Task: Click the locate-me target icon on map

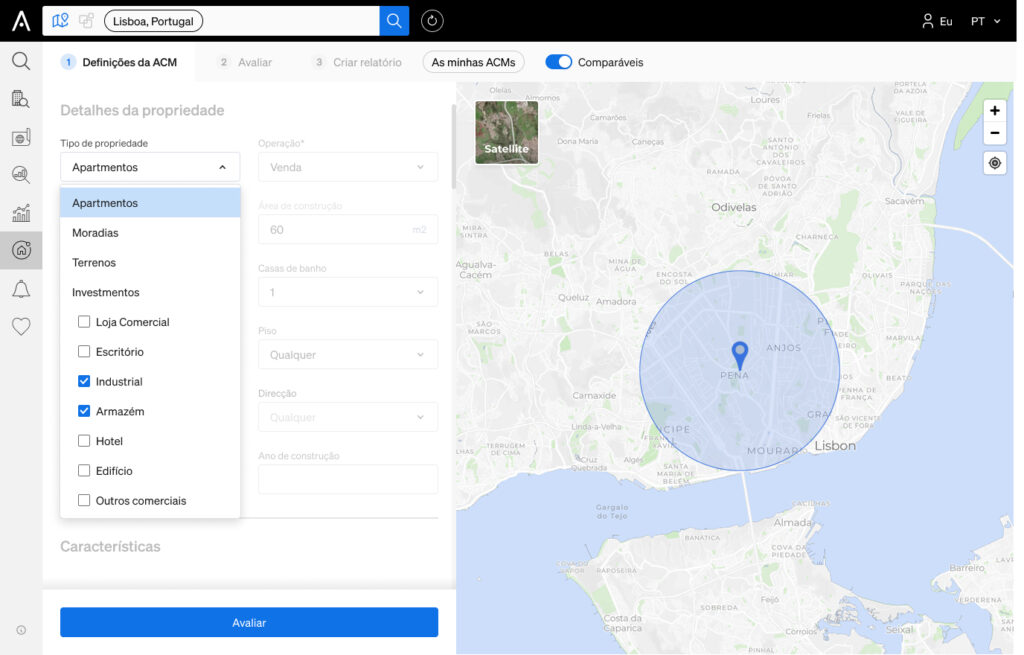Action: pyautogui.click(x=994, y=163)
